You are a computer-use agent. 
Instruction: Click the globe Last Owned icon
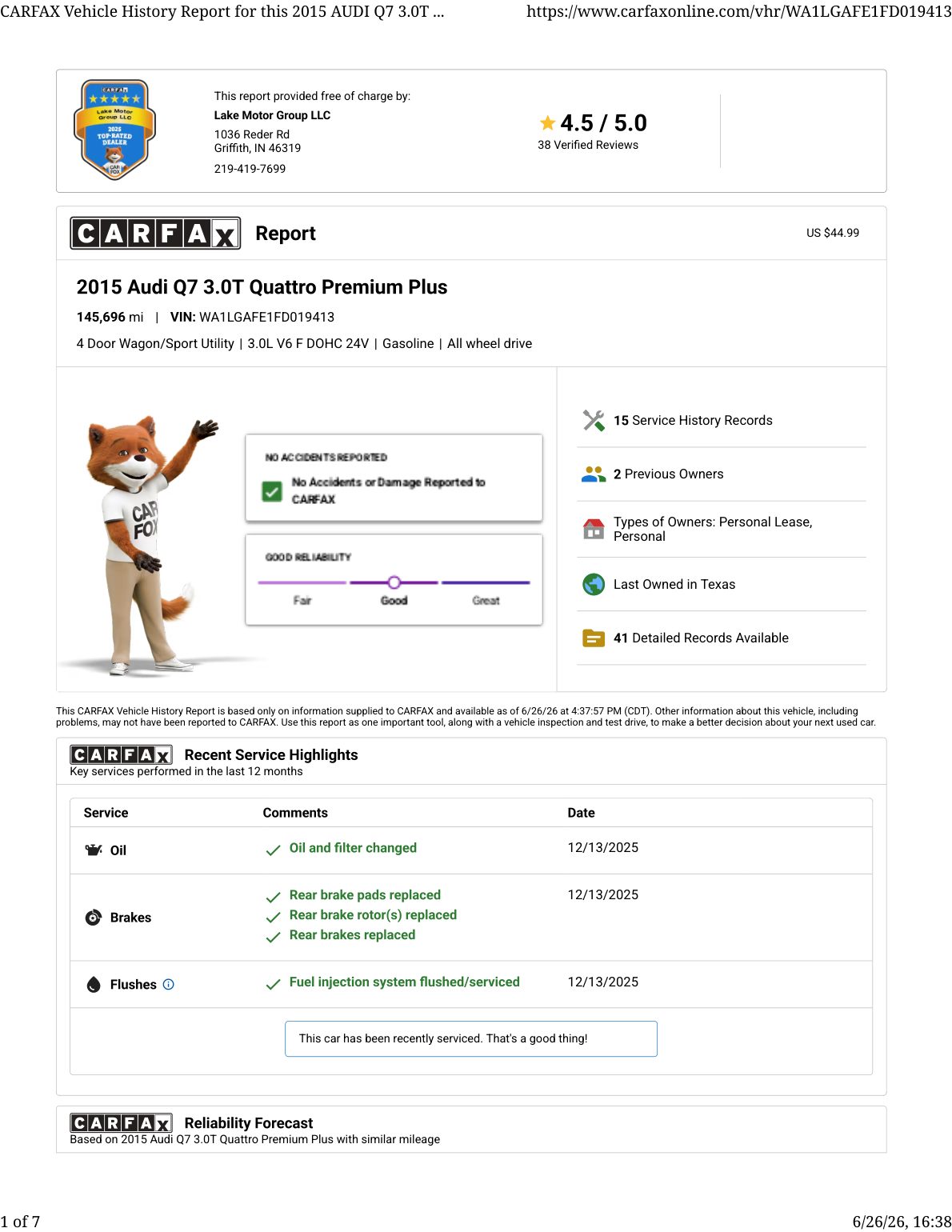[x=594, y=585]
